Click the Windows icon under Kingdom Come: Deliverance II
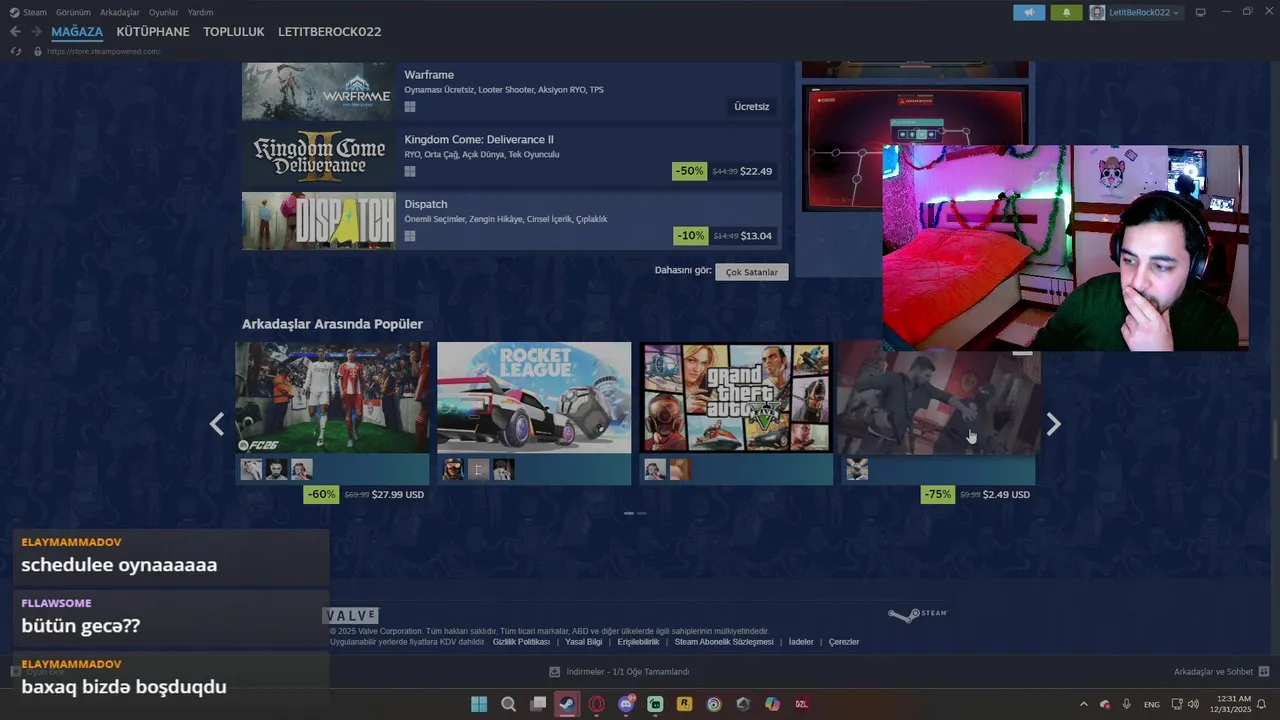This screenshot has height=720, width=1280. tap(410, 171)
